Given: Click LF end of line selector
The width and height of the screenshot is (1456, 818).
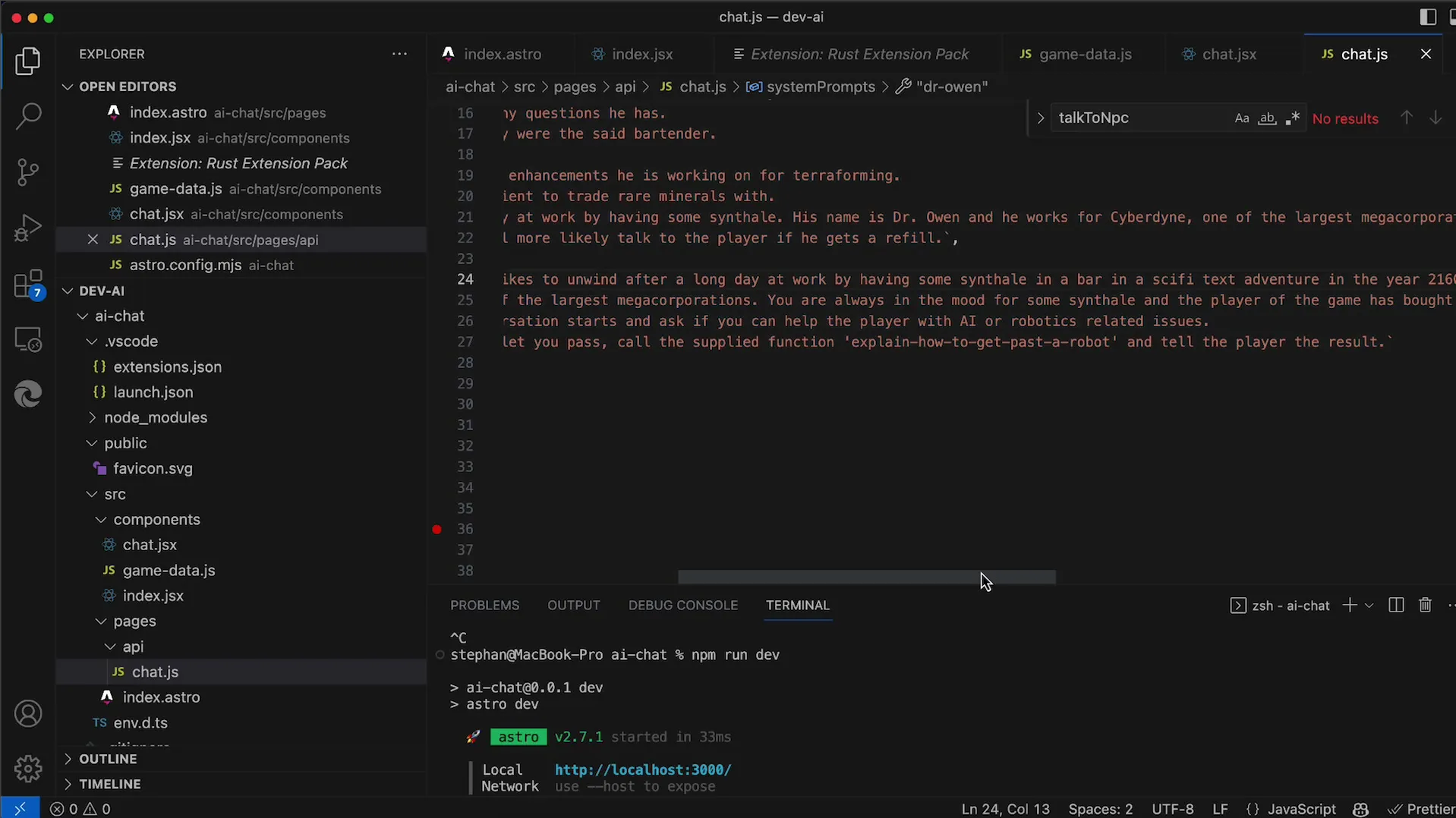Looking at the screenshot, I should [1220, 809].
